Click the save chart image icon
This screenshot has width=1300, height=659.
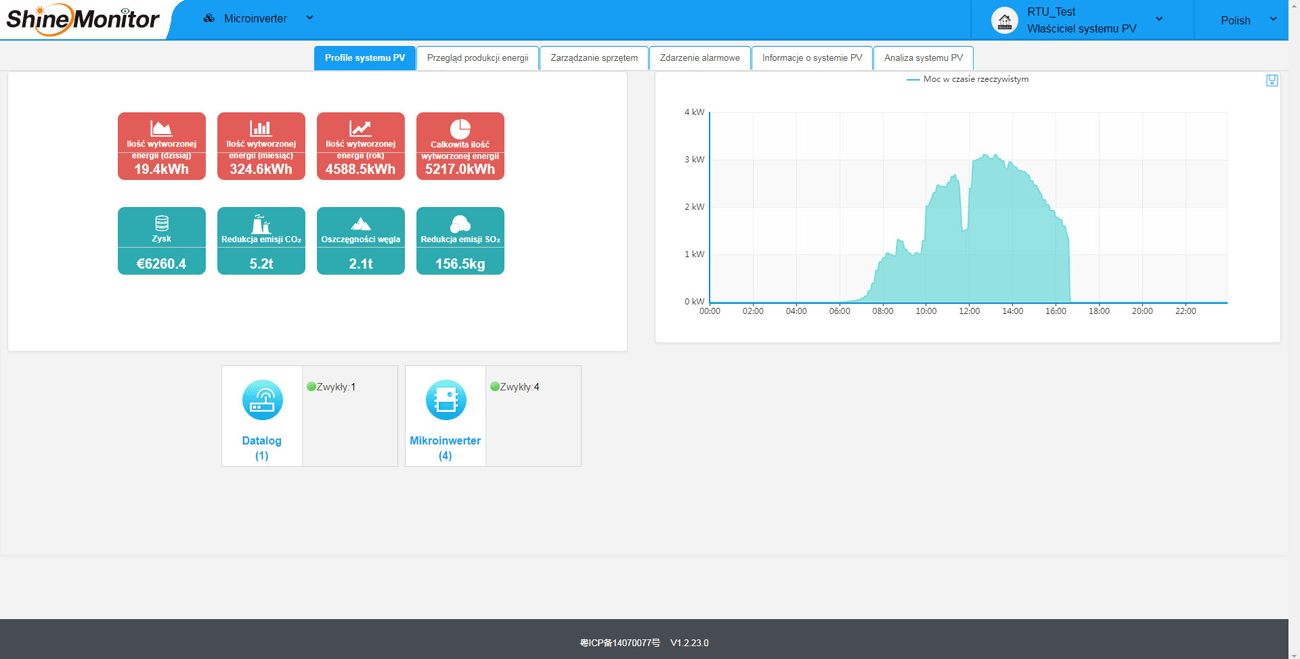point(1271,80)
